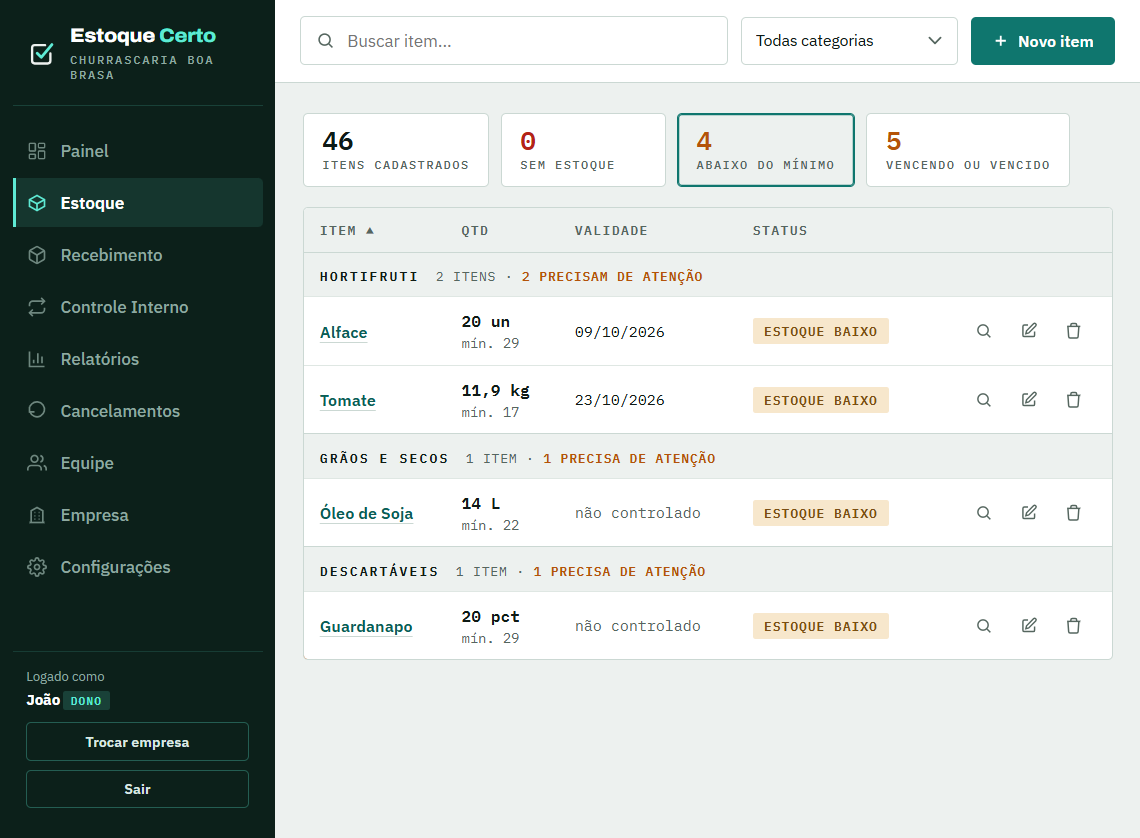Edit the Guardanapo item

(x=1029, y=626)
